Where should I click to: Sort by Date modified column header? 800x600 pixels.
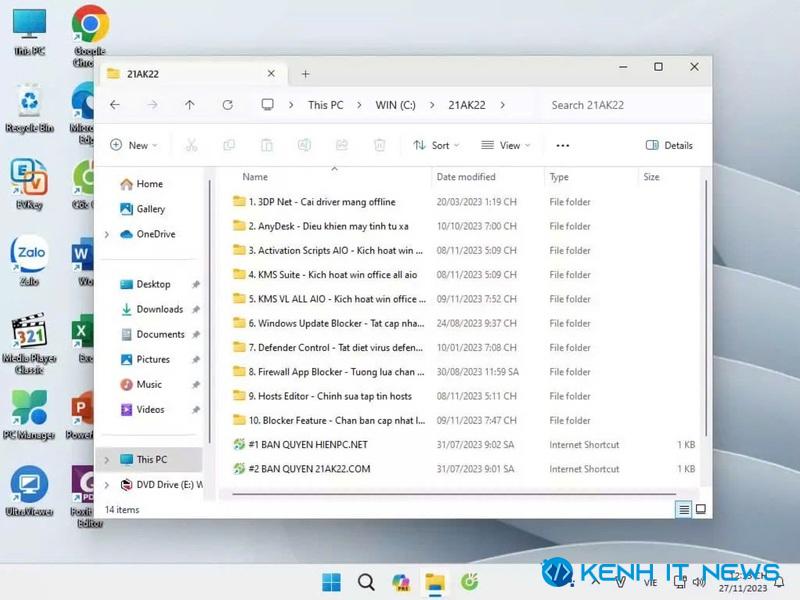tap(466, 177)
